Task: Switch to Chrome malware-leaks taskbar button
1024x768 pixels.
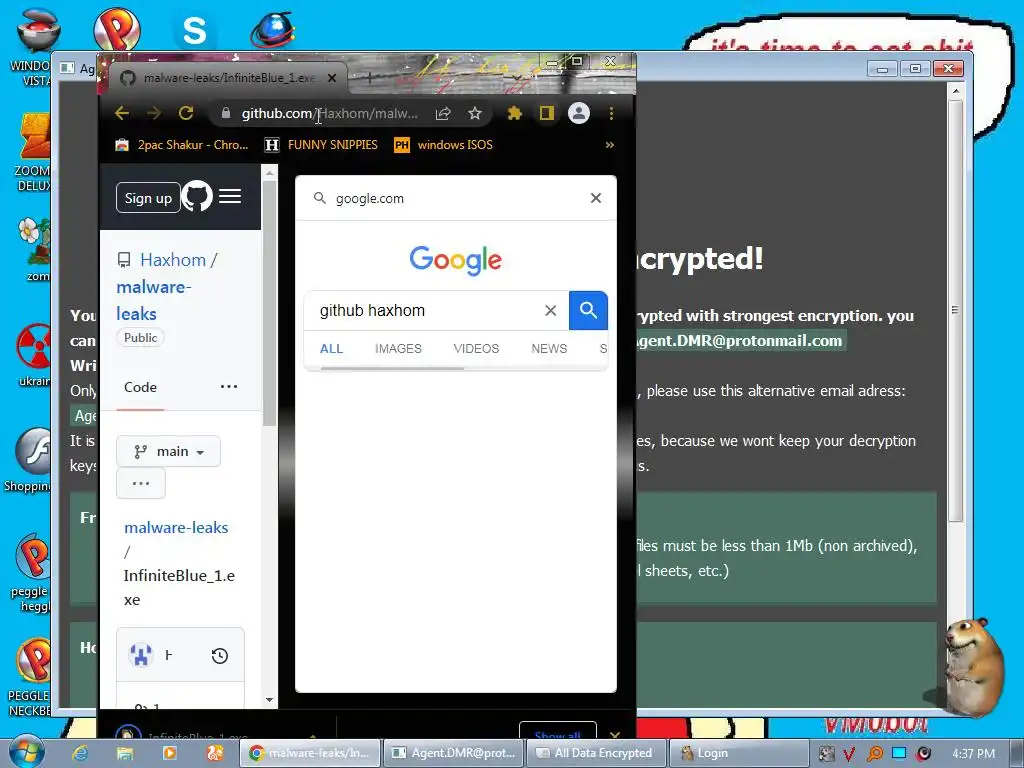Action: coord(309,753)
